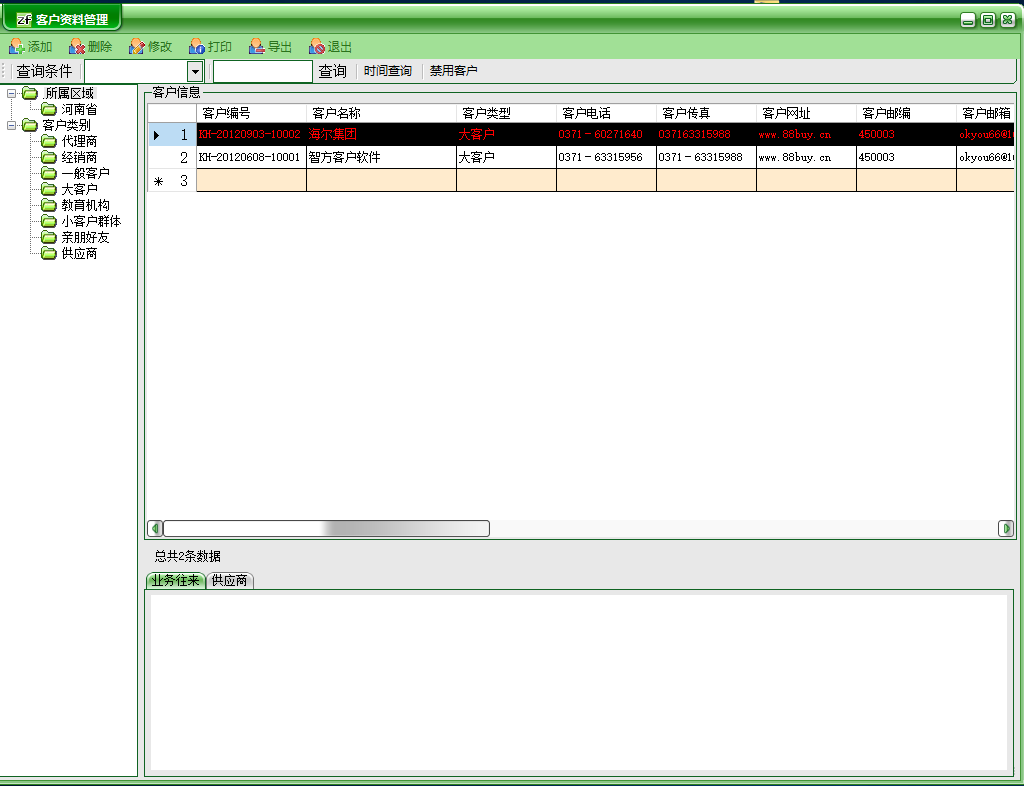Collapse the 客户类别 tree node
This screenshot has width=1024, height=786.
tap(12, 125)
